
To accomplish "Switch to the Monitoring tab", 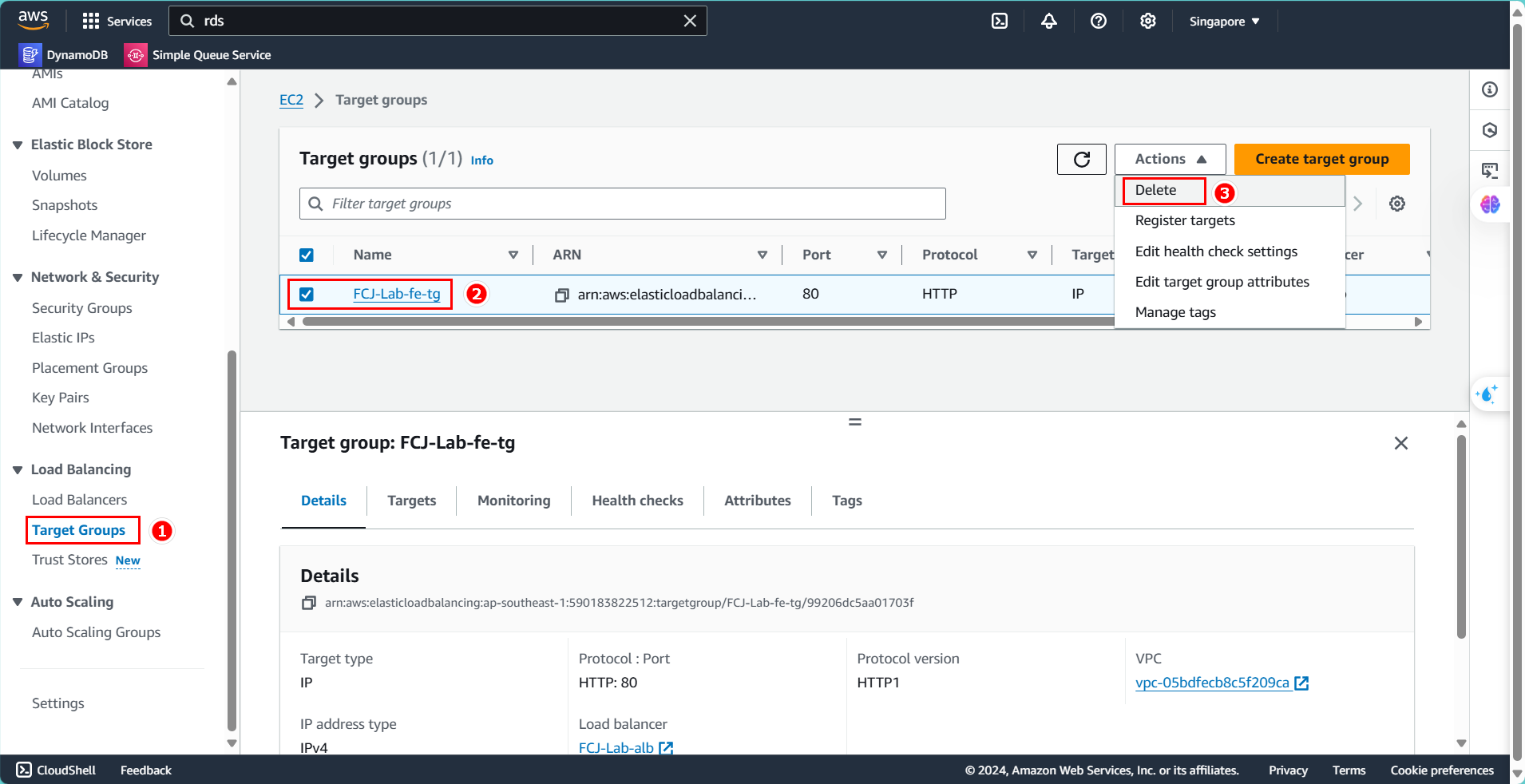I will tap(514, 501).
